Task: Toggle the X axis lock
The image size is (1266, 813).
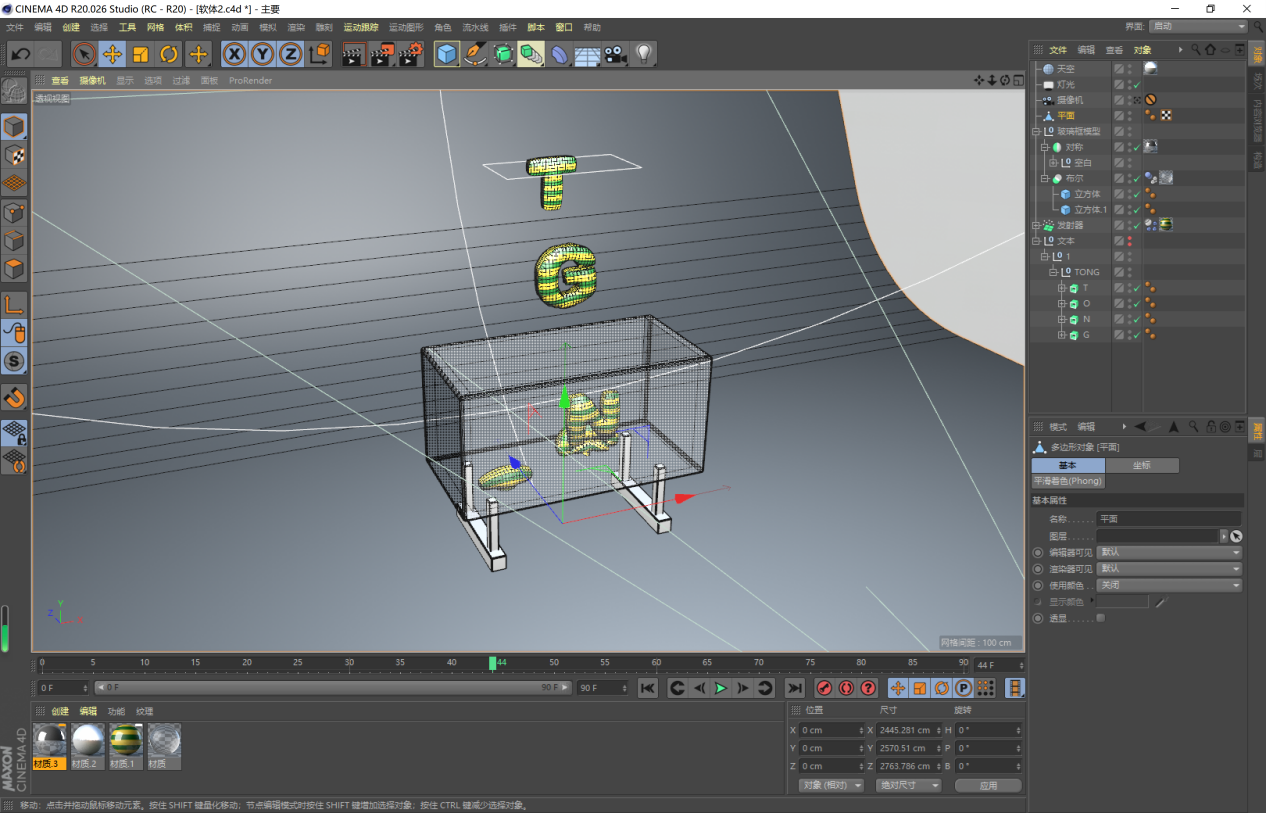Action: click(x=234, y=54)
